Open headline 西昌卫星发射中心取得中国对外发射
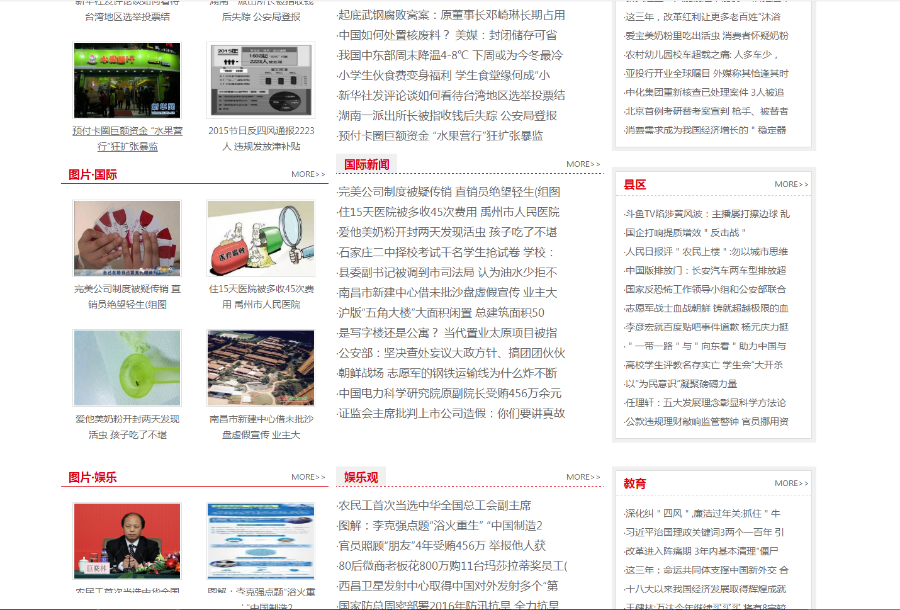Image resolution: width=900 pixels, height=610 pixels. 448,586
